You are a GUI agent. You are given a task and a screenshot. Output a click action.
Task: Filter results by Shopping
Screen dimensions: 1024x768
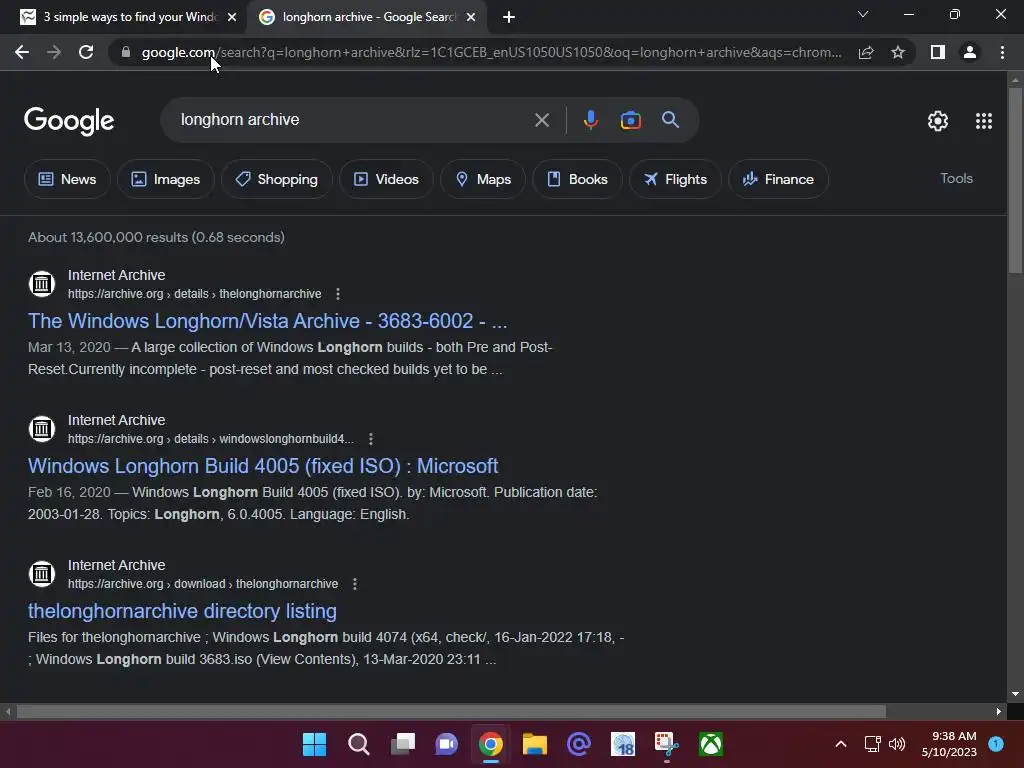(277, 179)
